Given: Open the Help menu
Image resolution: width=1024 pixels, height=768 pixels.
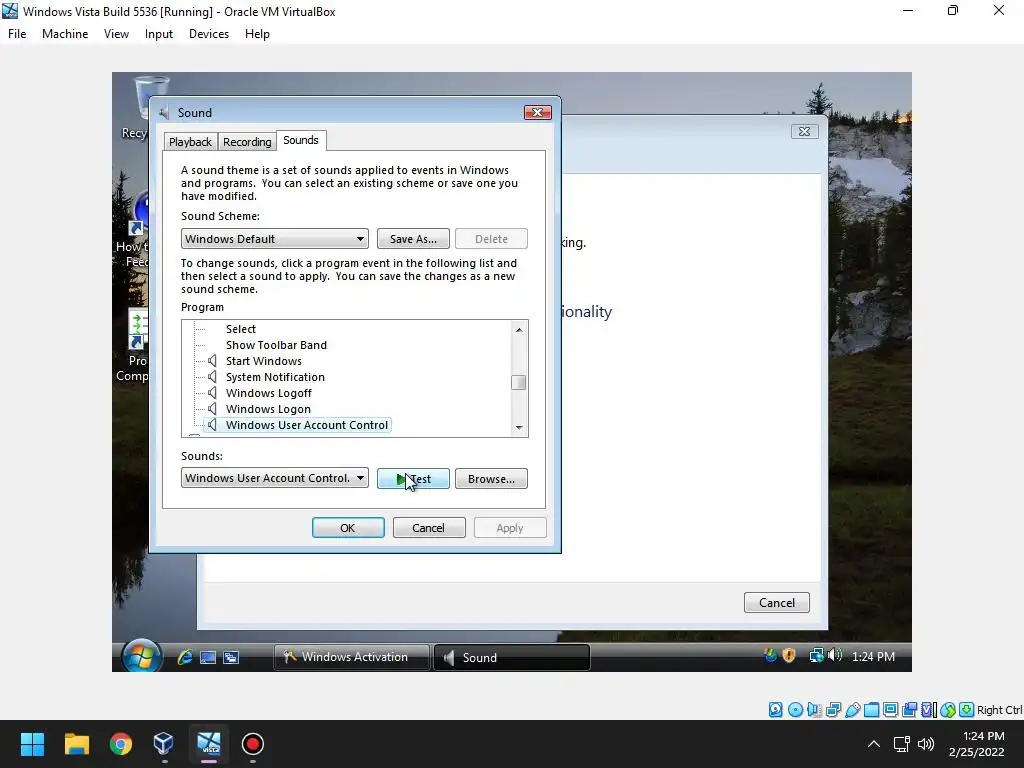Looking at the screenshot, I should pyautogui.click(x=257, y=34).
